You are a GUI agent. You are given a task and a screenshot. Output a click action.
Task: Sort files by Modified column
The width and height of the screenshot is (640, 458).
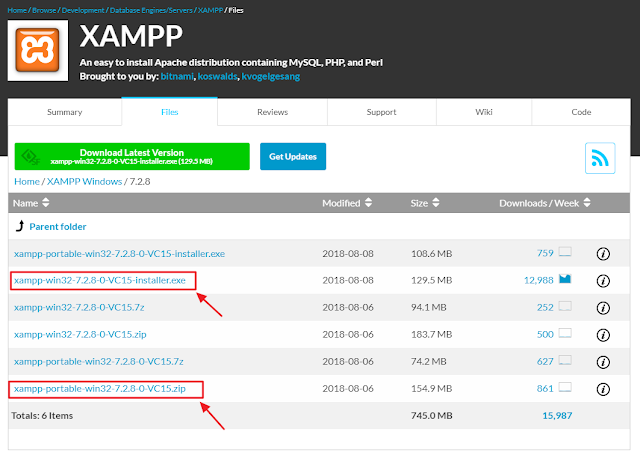(x=347, y=203)
